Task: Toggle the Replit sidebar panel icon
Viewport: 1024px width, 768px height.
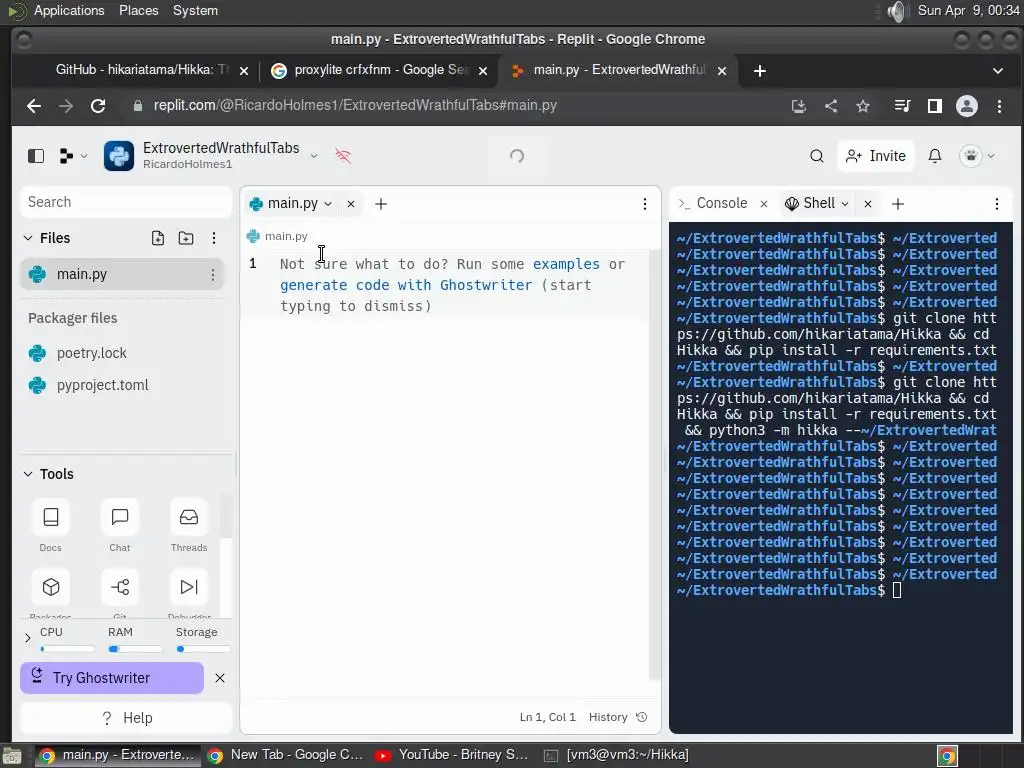Action: click(x=36, y=156)
